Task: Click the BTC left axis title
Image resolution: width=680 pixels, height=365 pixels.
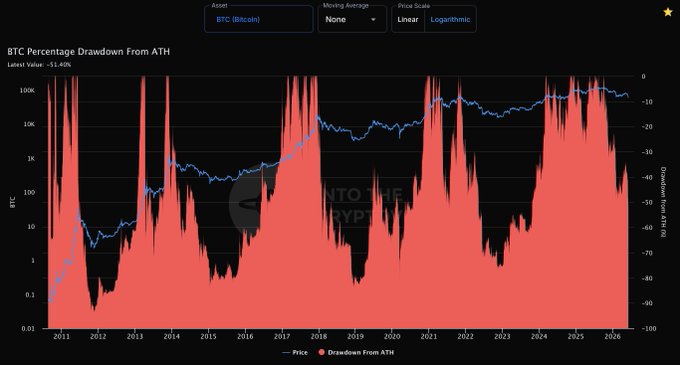Action: [13, 202]
